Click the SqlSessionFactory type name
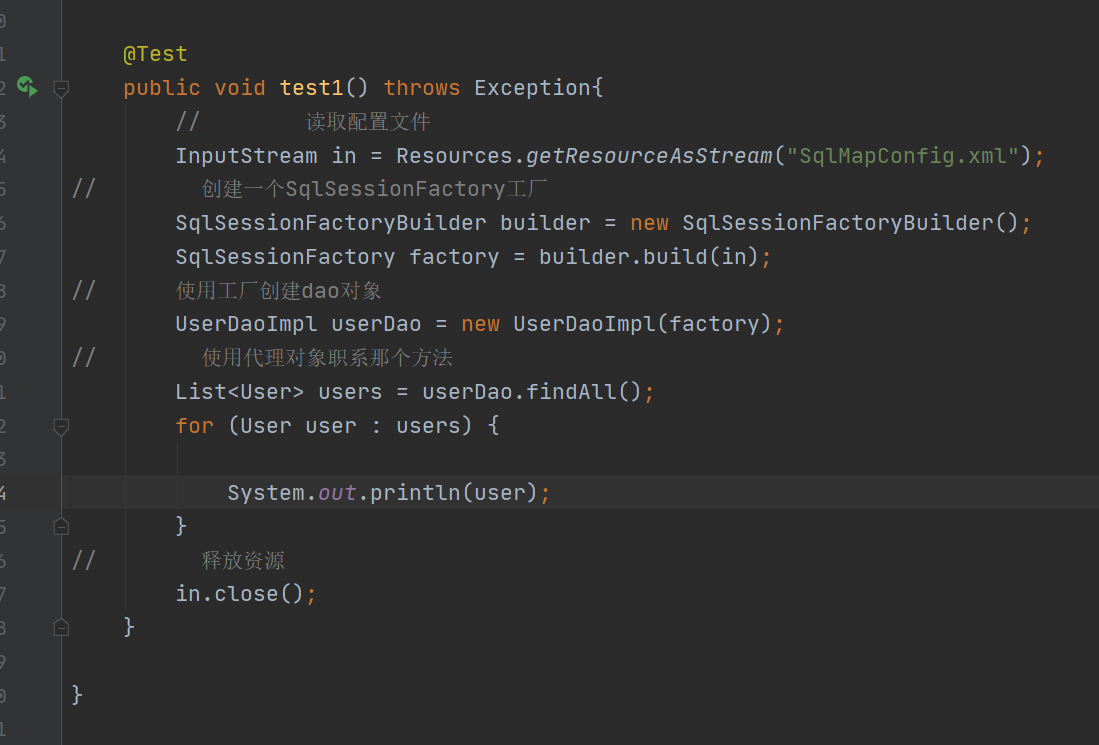This screenshot has height=745, width=1099. (x=285, y=257)
